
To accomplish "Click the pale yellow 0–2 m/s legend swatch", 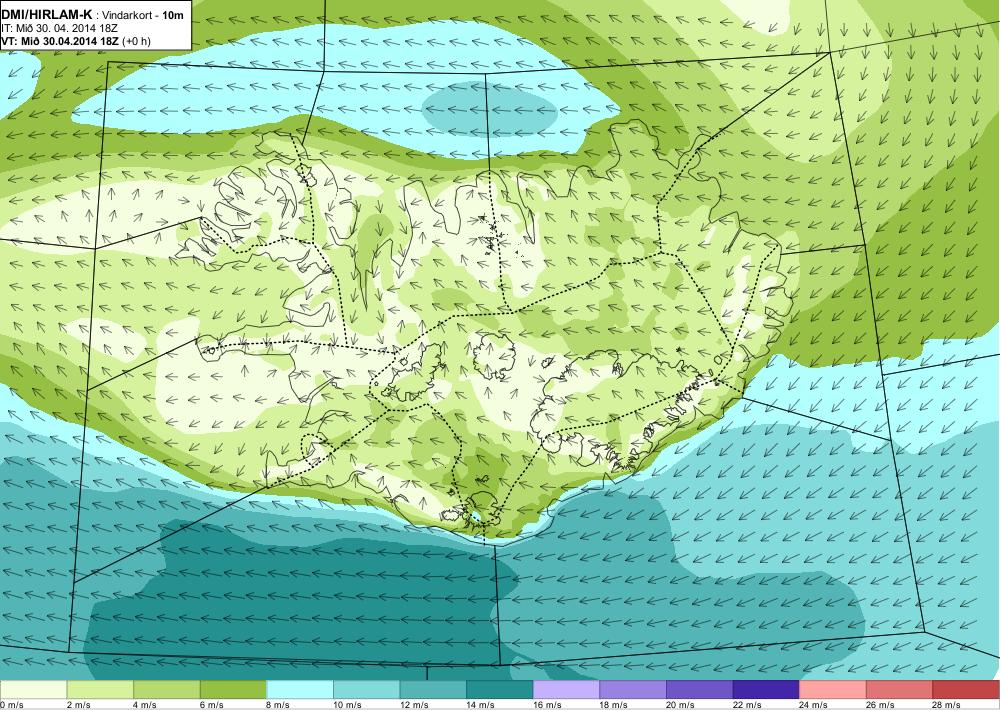I will point(33,690).
